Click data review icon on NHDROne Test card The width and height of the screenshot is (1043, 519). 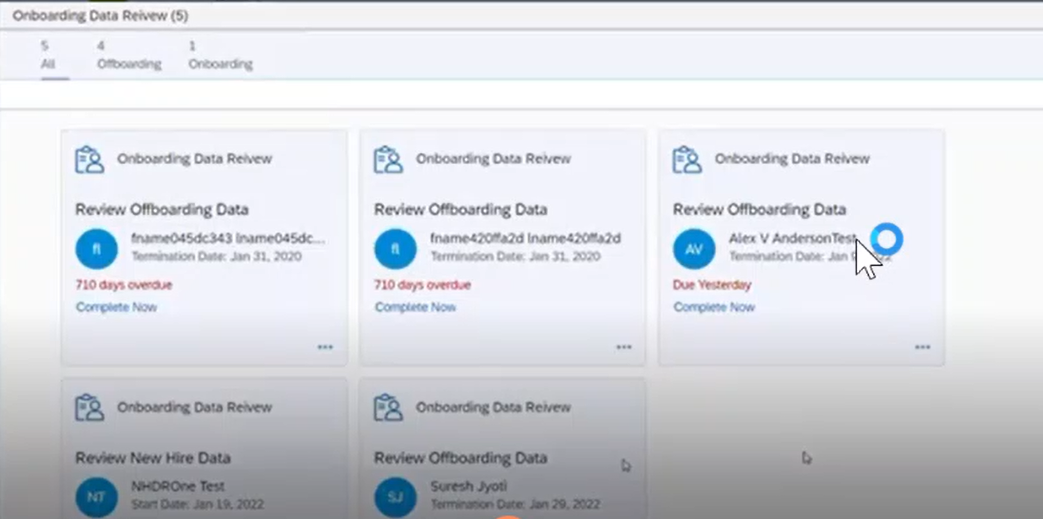89,408
